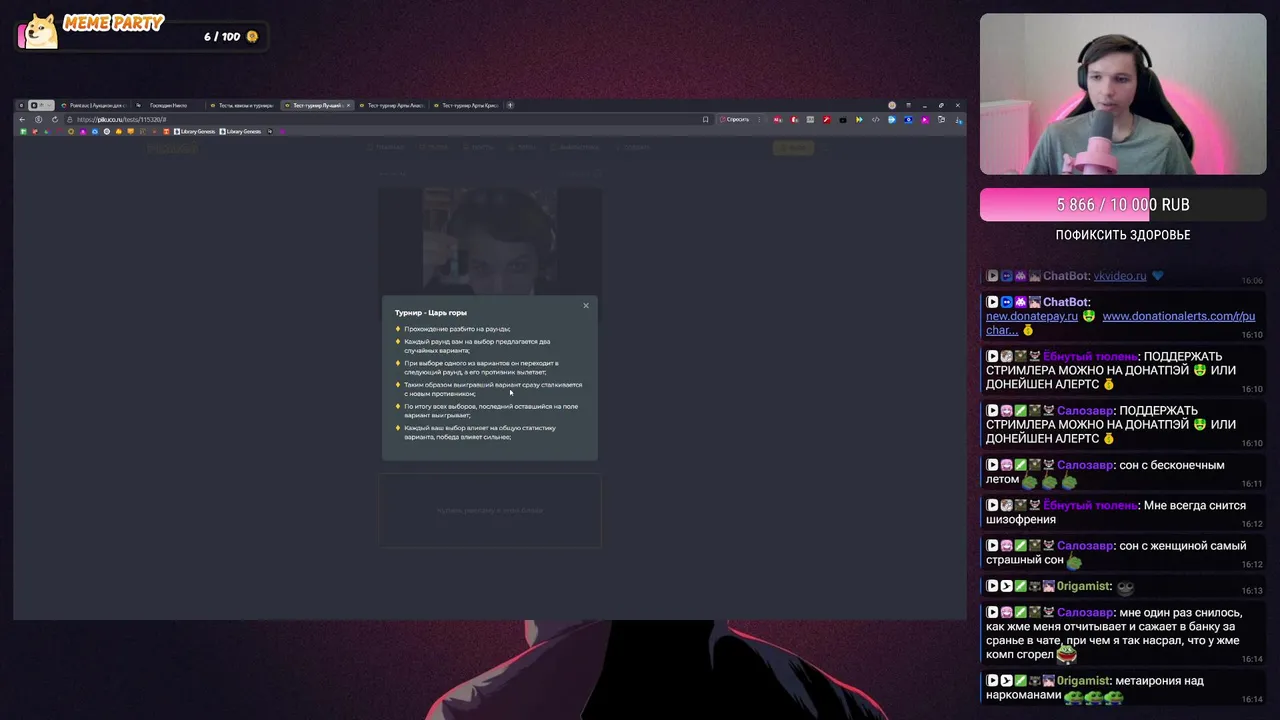Image resolution: width=1280 pixels, height=720 pixels.
Task: Switch to the Господин Никло tab
Action: coord(168,105)
